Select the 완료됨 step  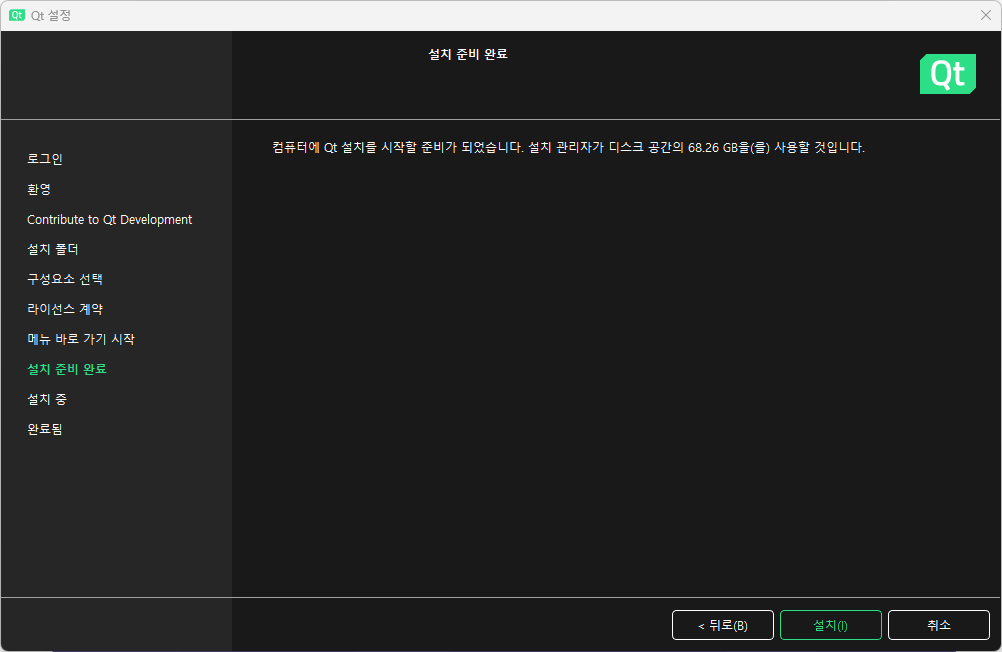(45, 429)
